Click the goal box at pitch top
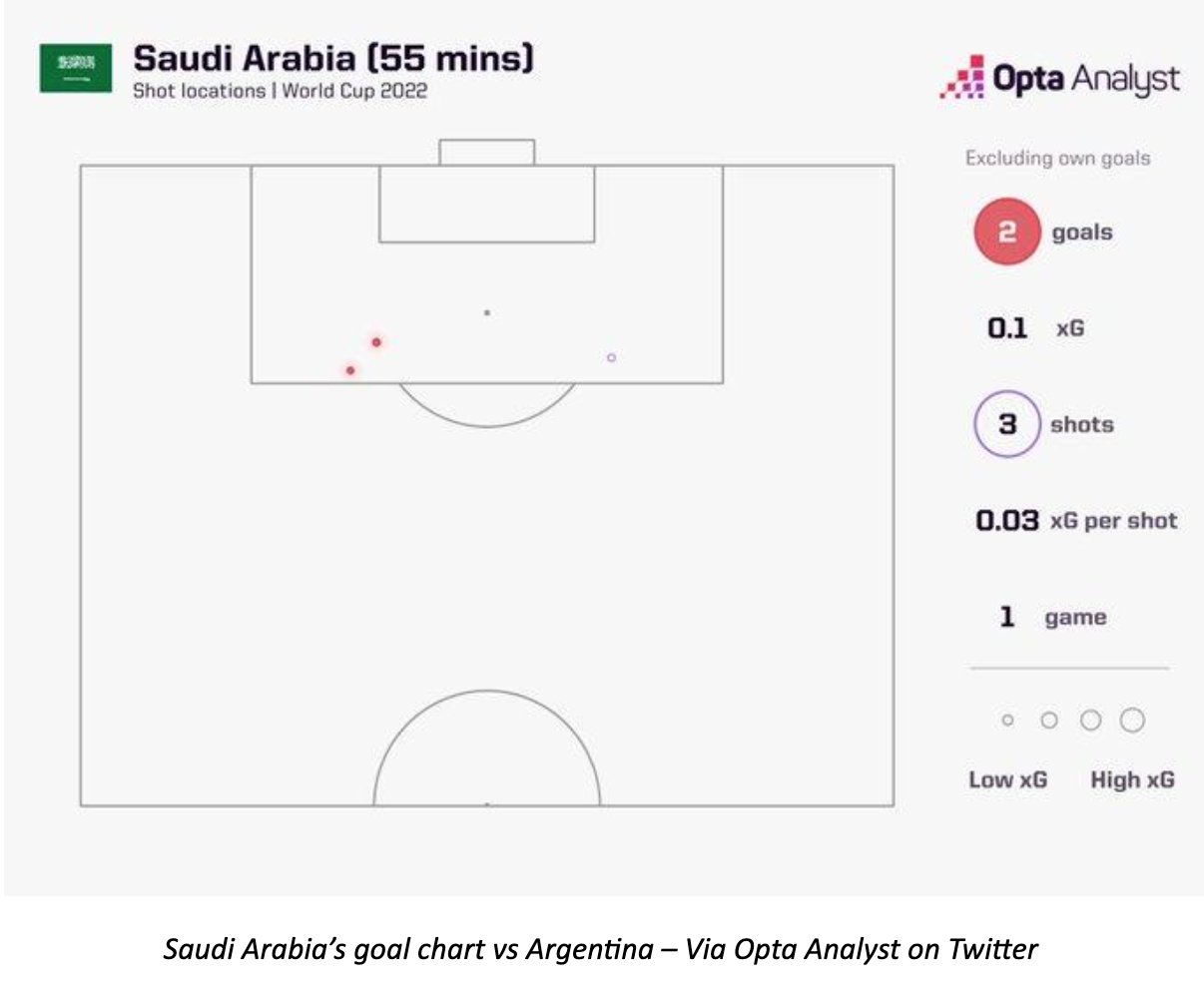This screenshot has width=1204, height=992. click(x=487, y=153)
